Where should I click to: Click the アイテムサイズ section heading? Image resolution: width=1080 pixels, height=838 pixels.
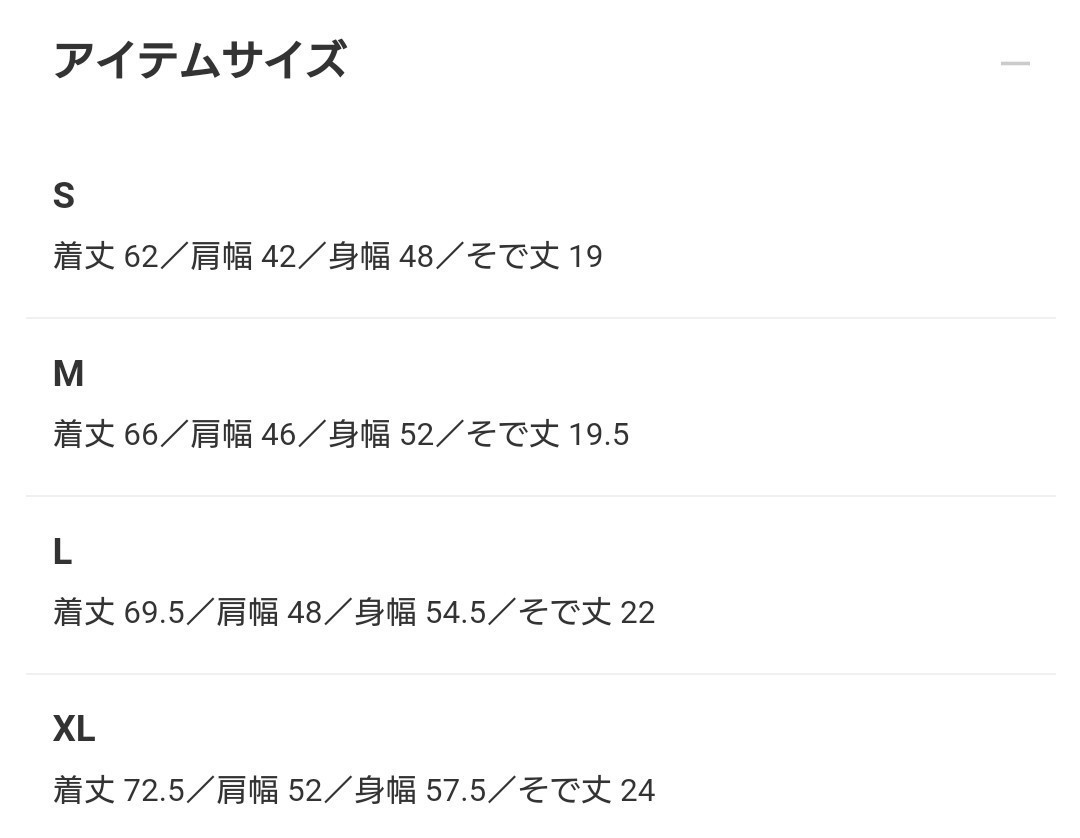[x=199, y=61]
